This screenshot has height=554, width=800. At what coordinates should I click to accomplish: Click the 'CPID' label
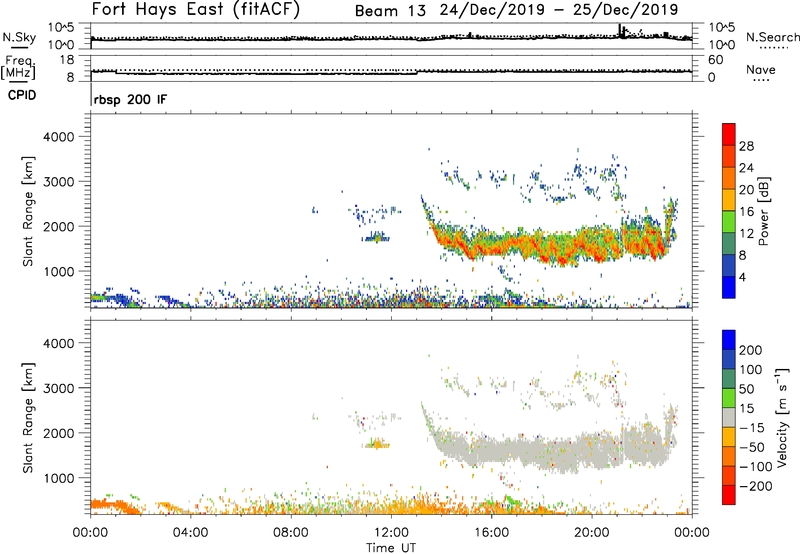pos(22,95)
